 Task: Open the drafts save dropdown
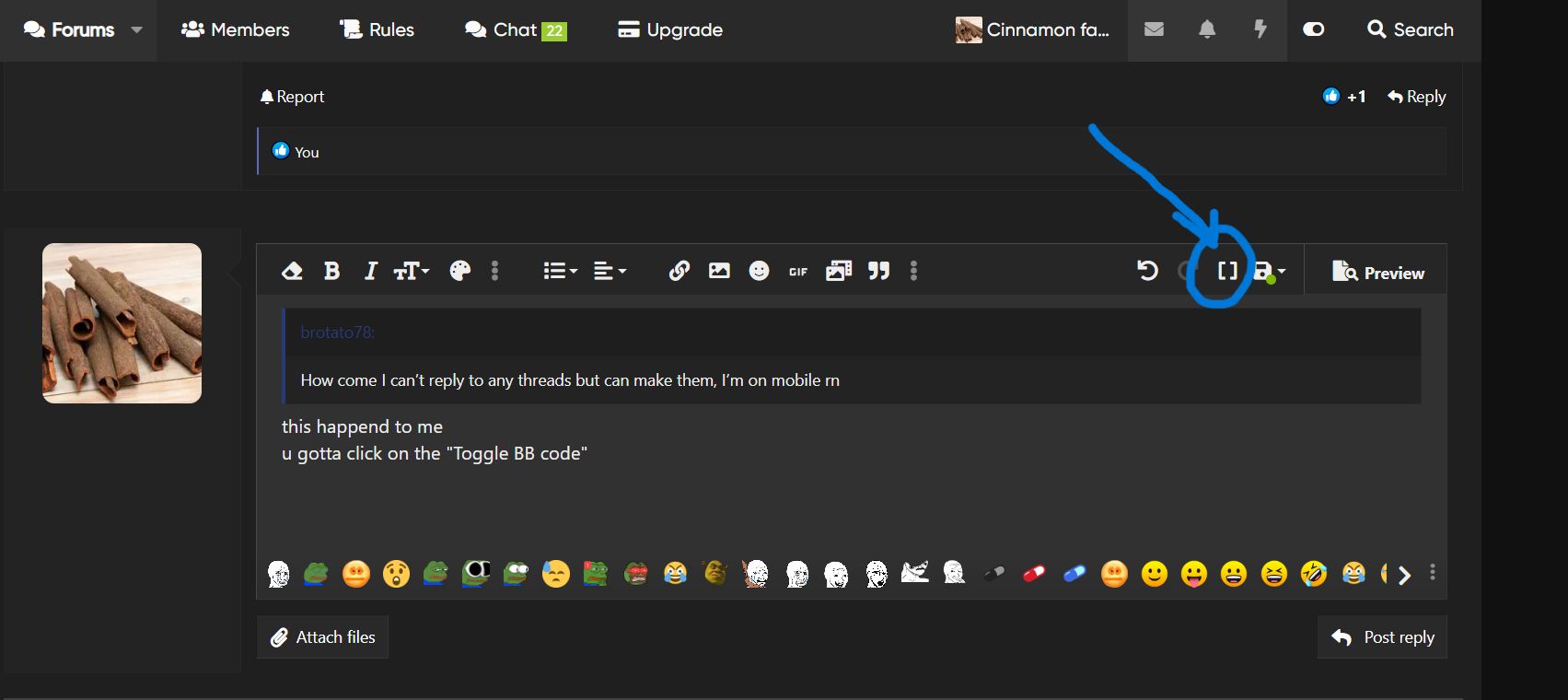click(1271, 272)
